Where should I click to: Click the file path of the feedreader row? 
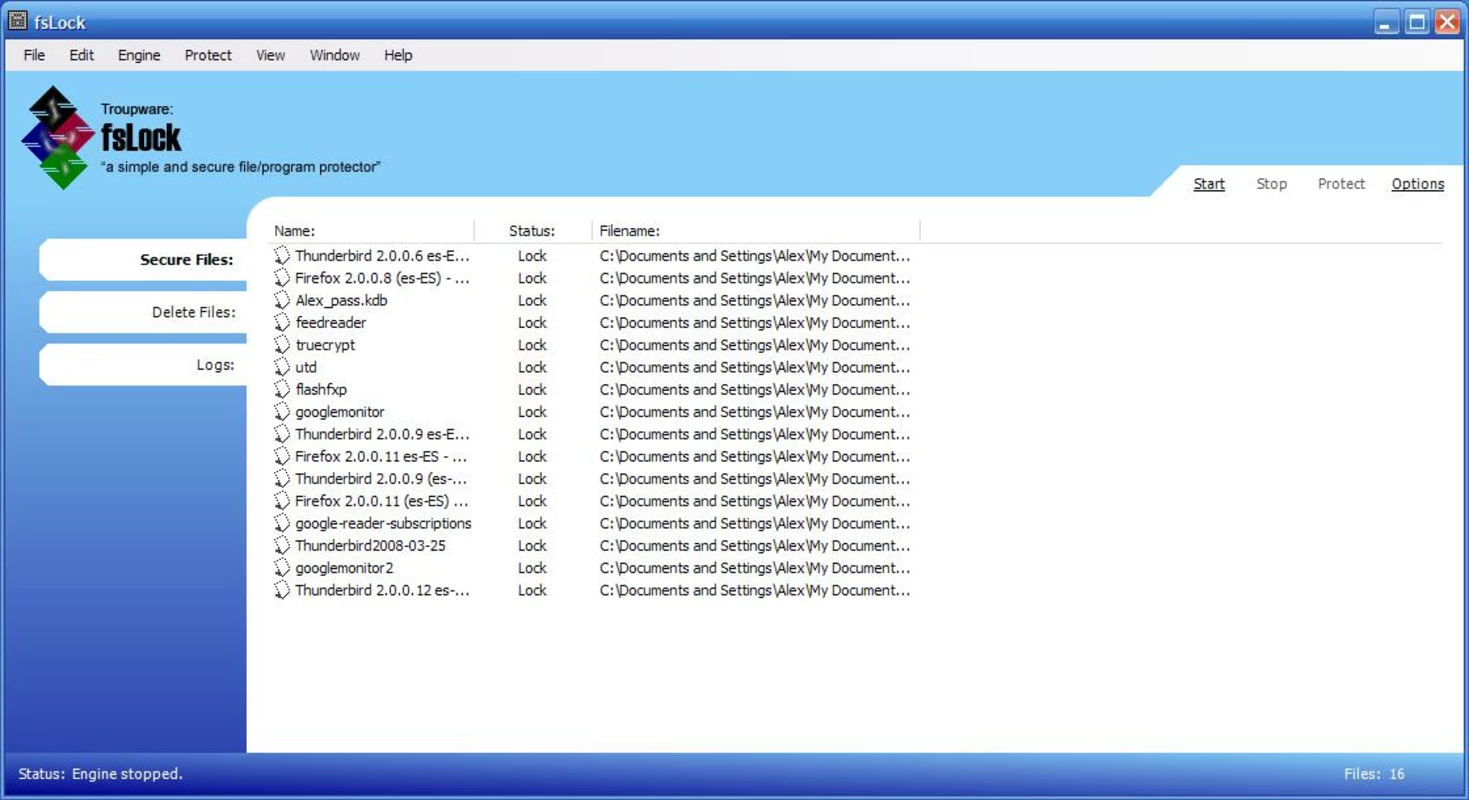click(x=755, y=323)
